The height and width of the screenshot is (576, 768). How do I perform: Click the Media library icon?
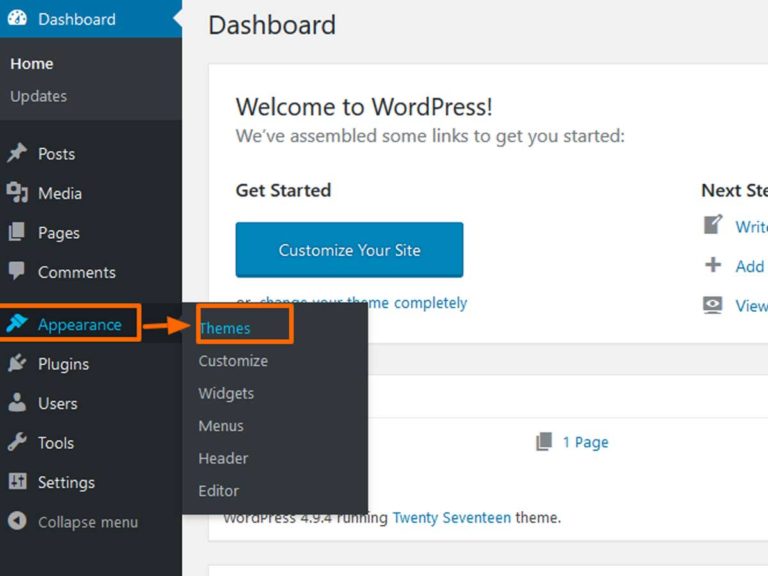pyautogui.click(x=17, y=192)
